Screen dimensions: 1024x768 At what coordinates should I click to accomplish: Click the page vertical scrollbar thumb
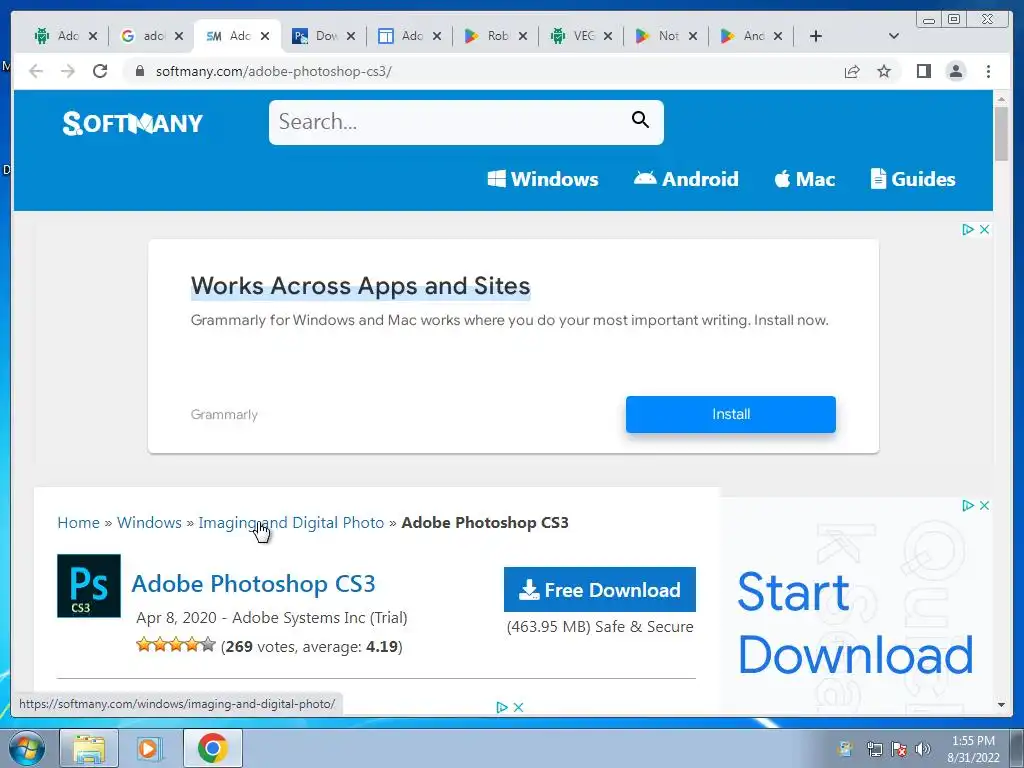1001,133
